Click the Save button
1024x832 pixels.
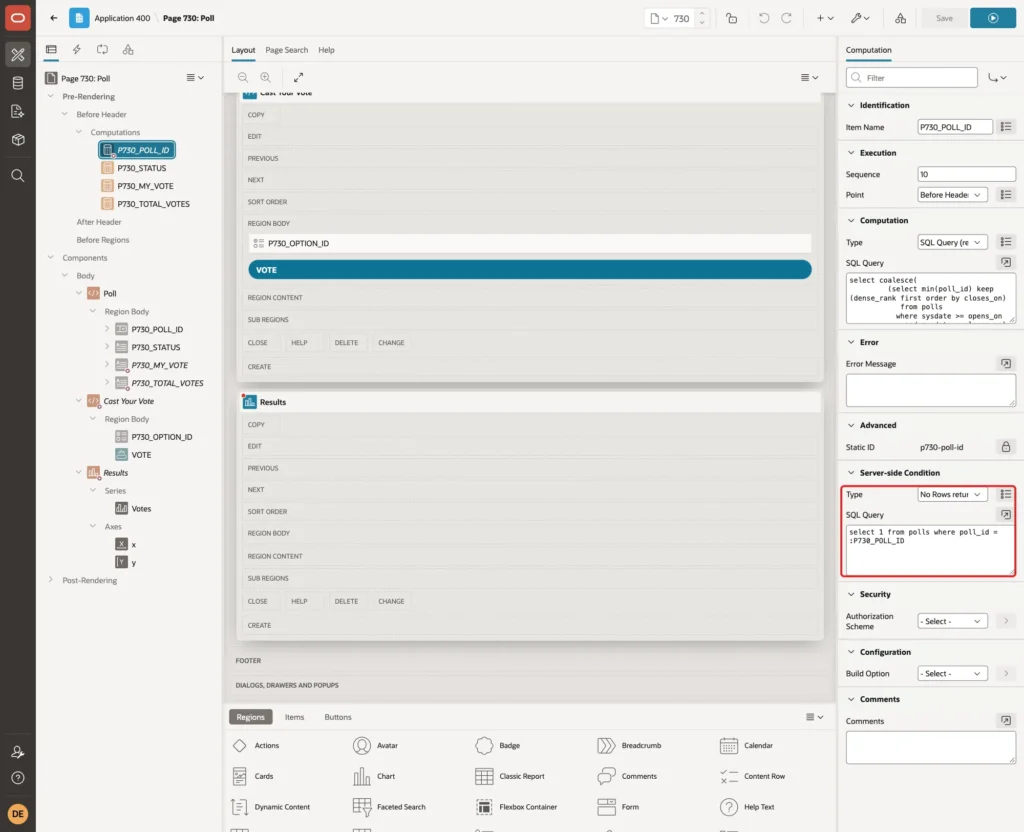(944, 18)
